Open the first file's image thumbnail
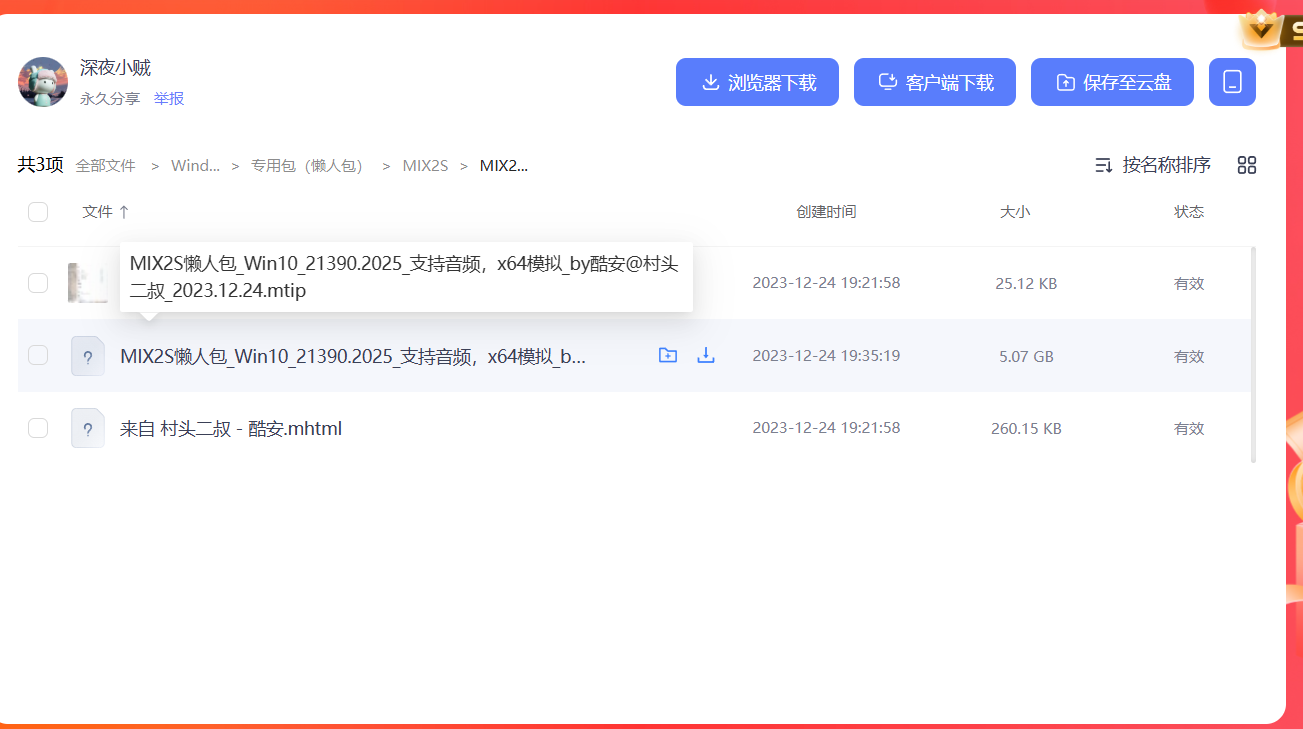1303x729 pixels. 88,283
